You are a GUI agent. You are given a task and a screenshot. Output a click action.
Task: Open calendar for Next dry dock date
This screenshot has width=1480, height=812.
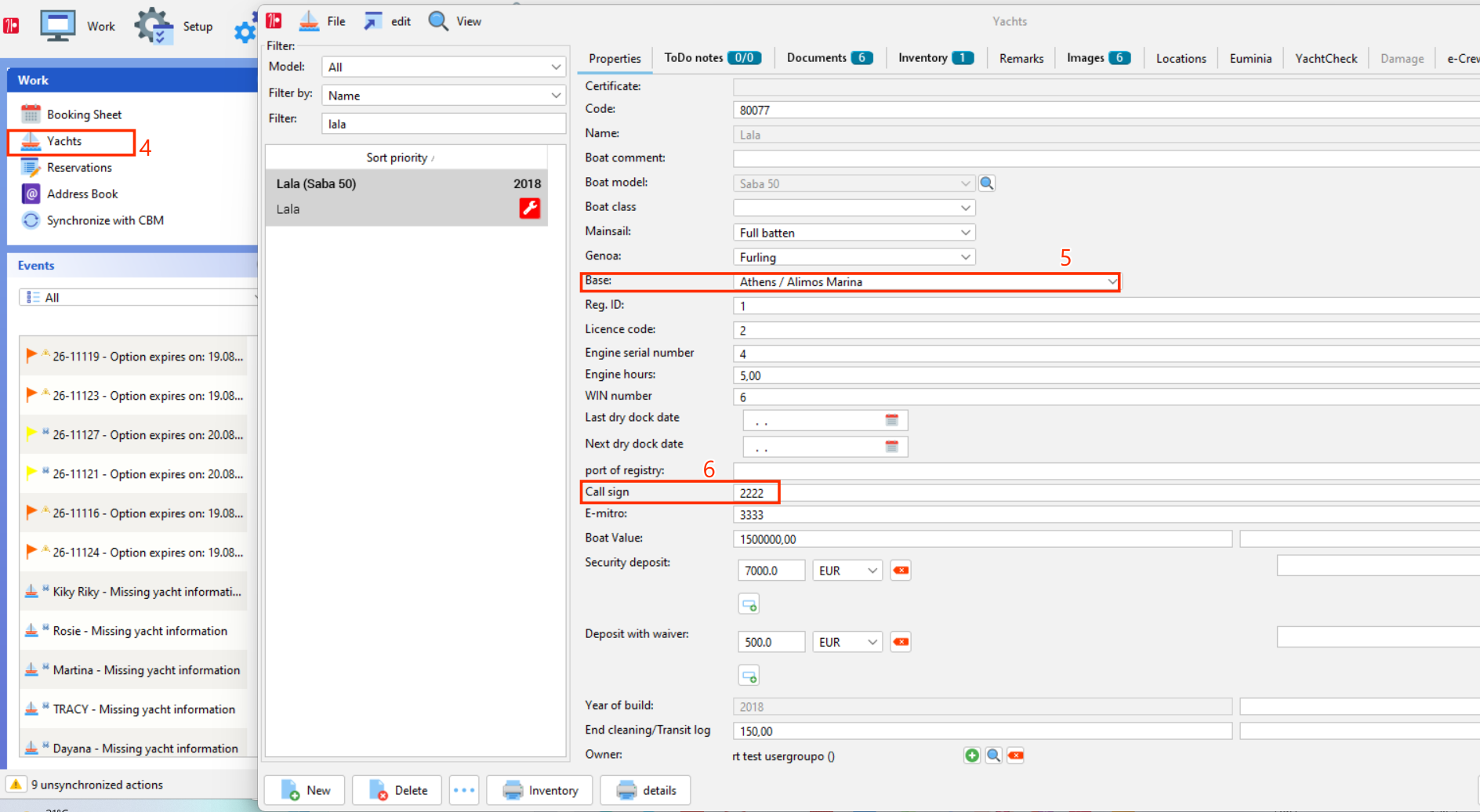891,447
